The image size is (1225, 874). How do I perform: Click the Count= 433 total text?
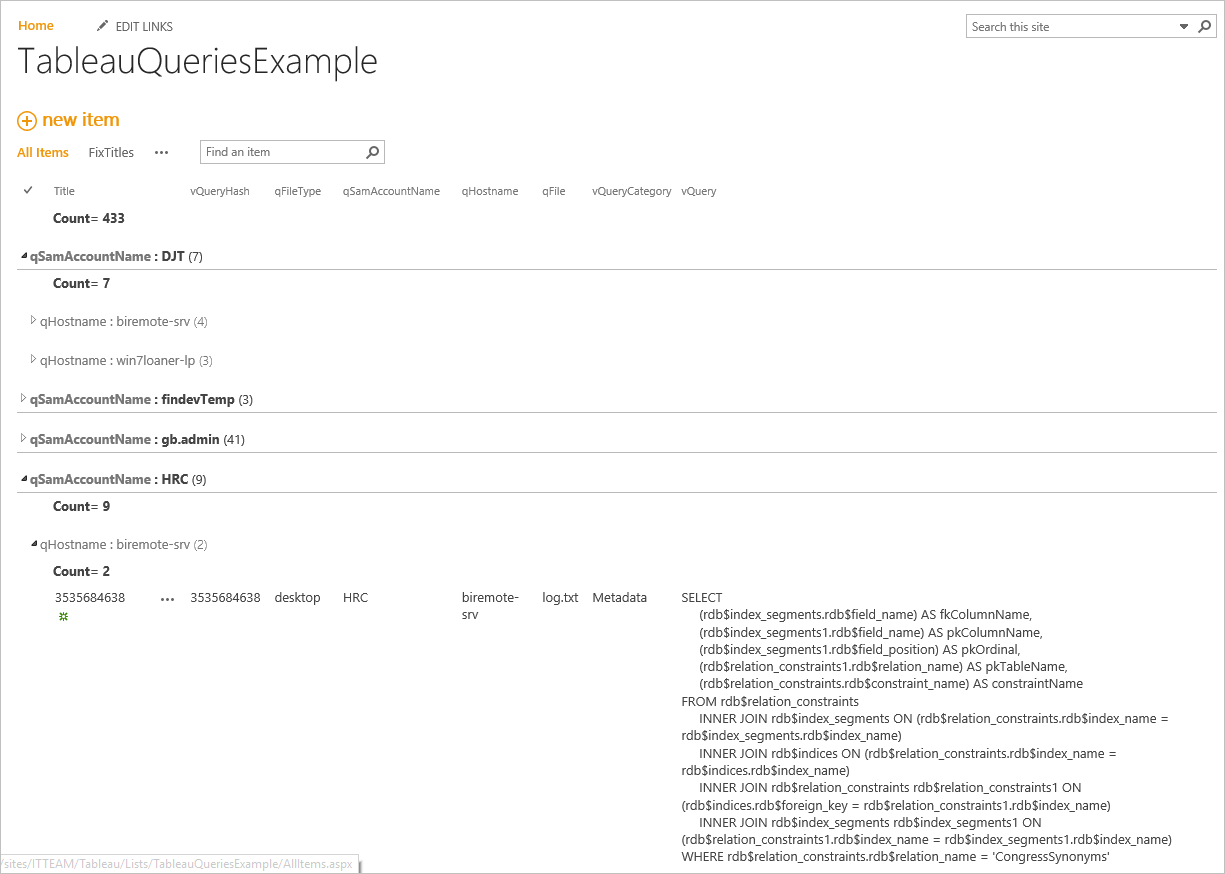[x=89, y=218]
